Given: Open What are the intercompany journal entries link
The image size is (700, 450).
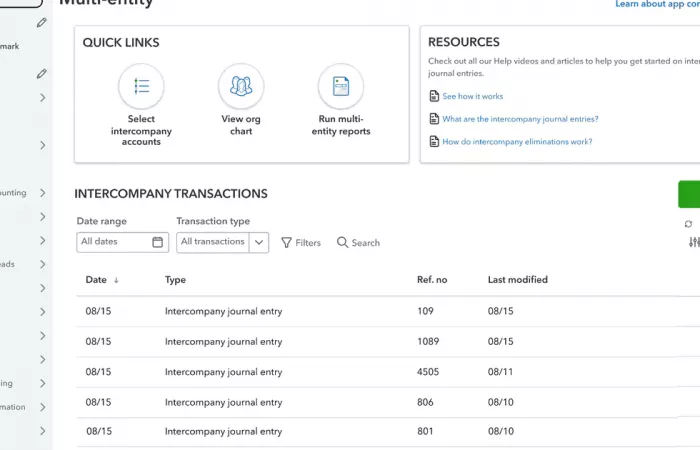Looking at the screenshot, I should point(520,119).
